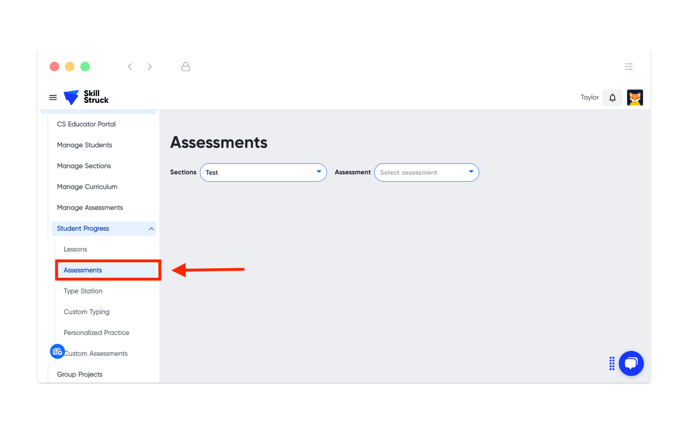Open the Select assessment dropdown
Image resolution: width=688 pixels, height=430 pixels.
tap(426, 172)
